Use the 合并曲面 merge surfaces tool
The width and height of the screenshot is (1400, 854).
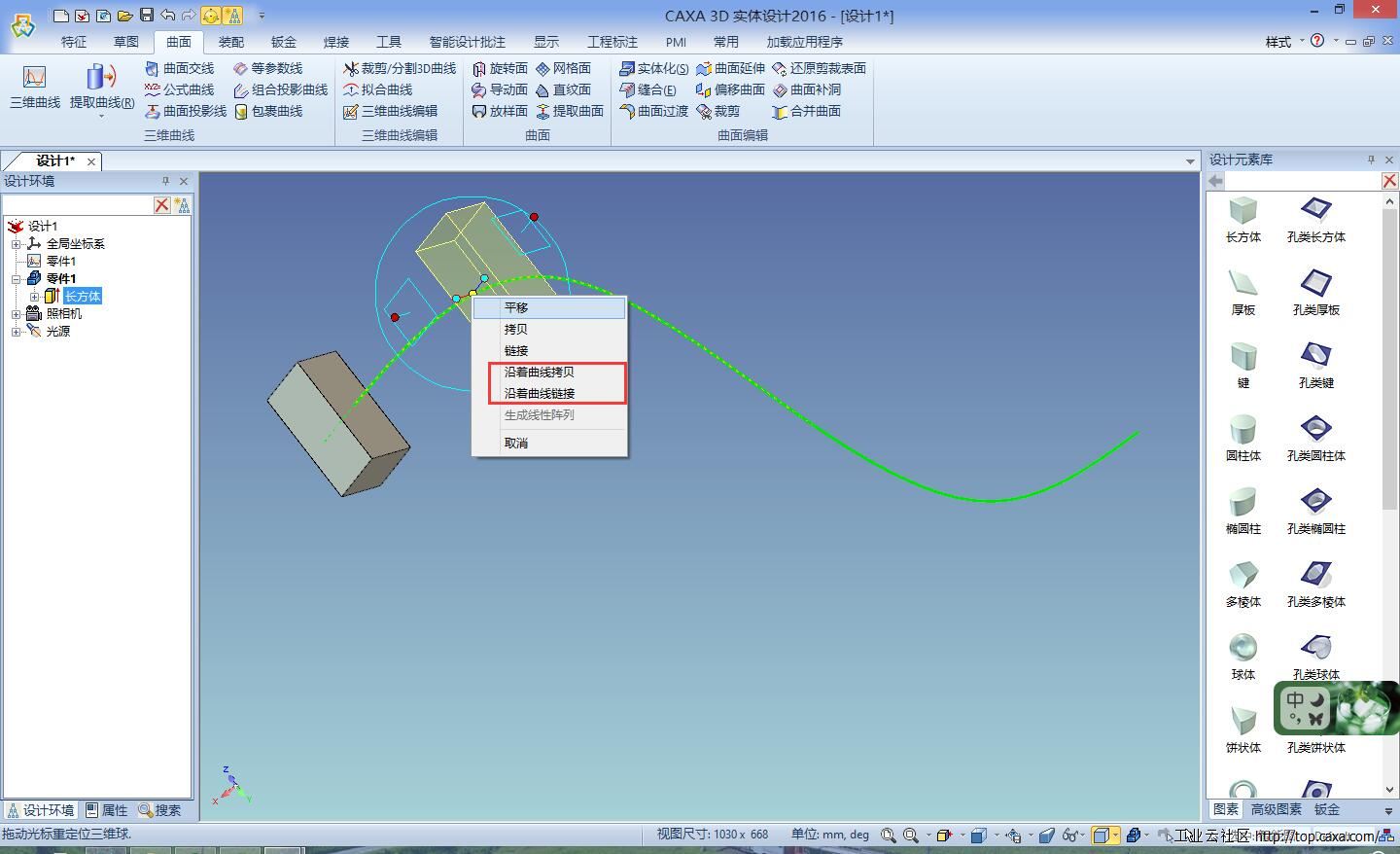(806, 111)
